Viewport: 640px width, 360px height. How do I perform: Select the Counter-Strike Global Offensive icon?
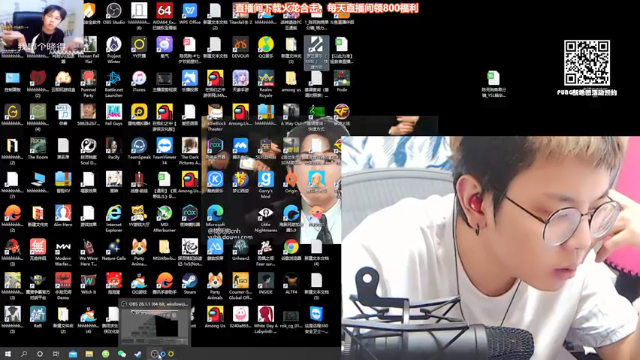[240, 286]
